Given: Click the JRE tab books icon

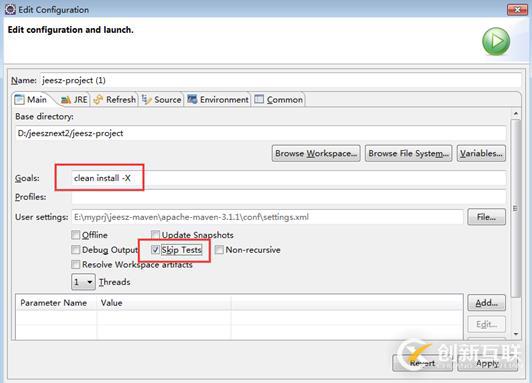Looking at the screenshot, I should coord(65,100).
